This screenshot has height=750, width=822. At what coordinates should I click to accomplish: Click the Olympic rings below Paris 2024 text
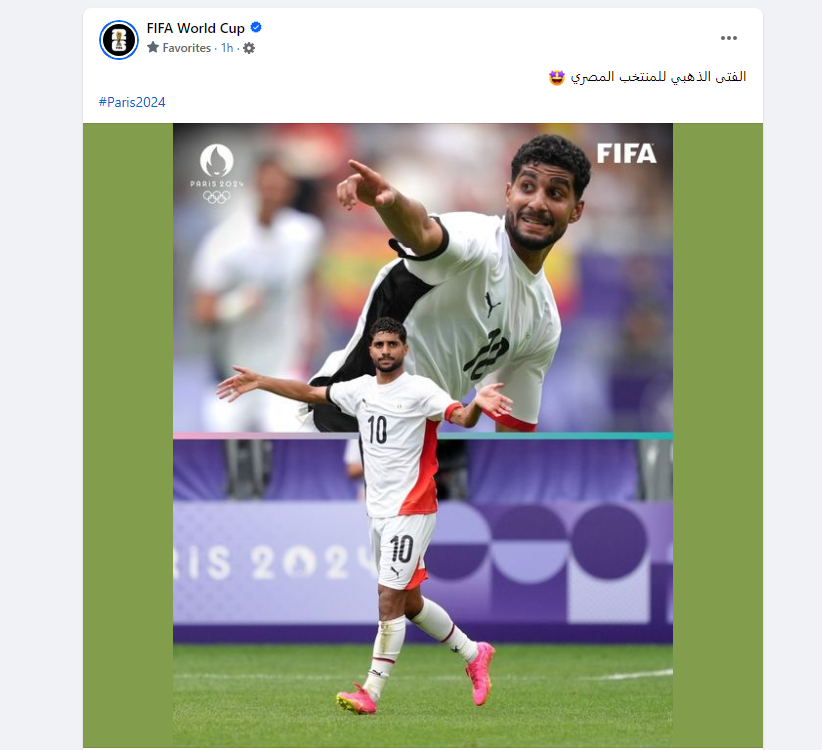pos(217,197)
